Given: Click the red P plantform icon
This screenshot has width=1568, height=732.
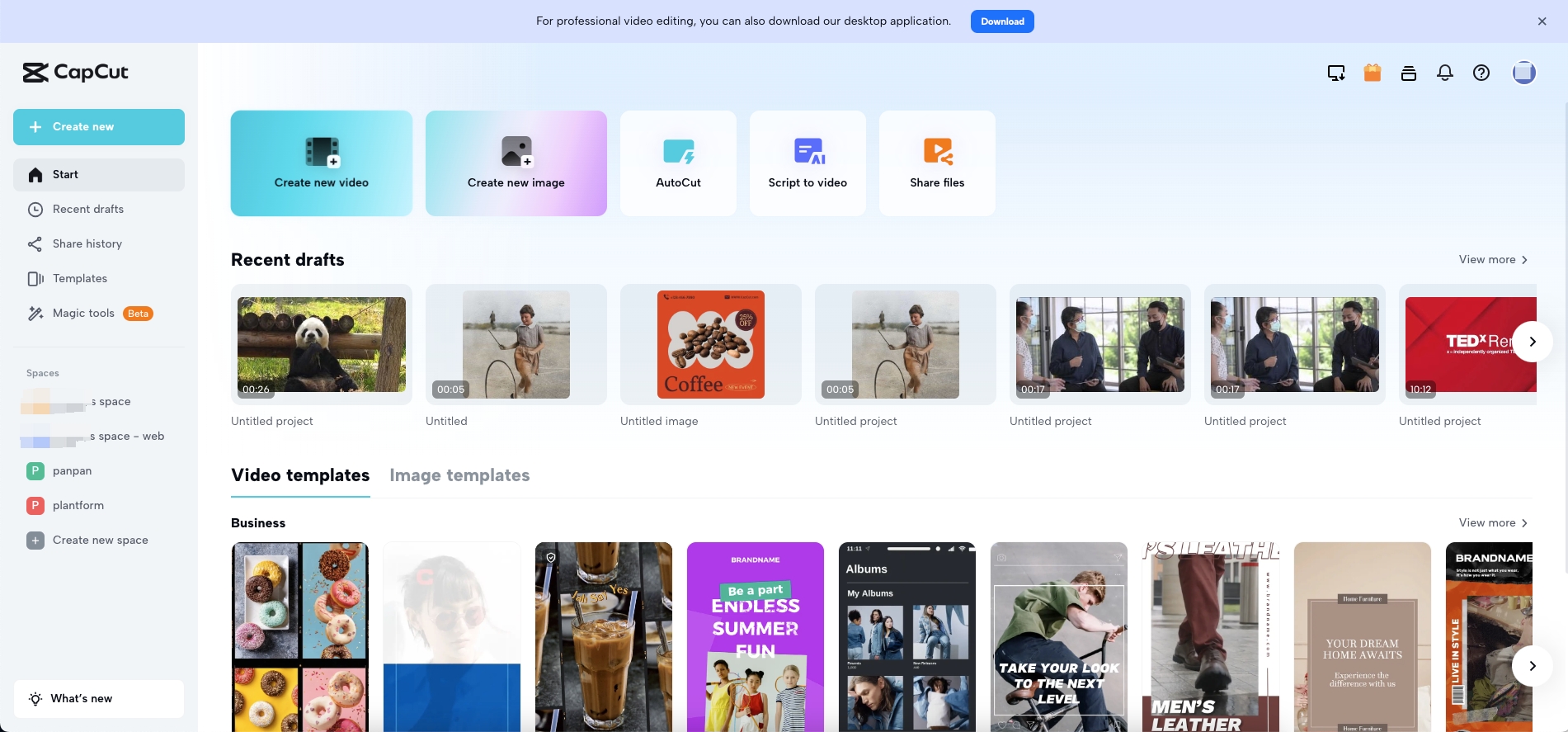Looking at the screenshot, I should click(x=35, y=506).
